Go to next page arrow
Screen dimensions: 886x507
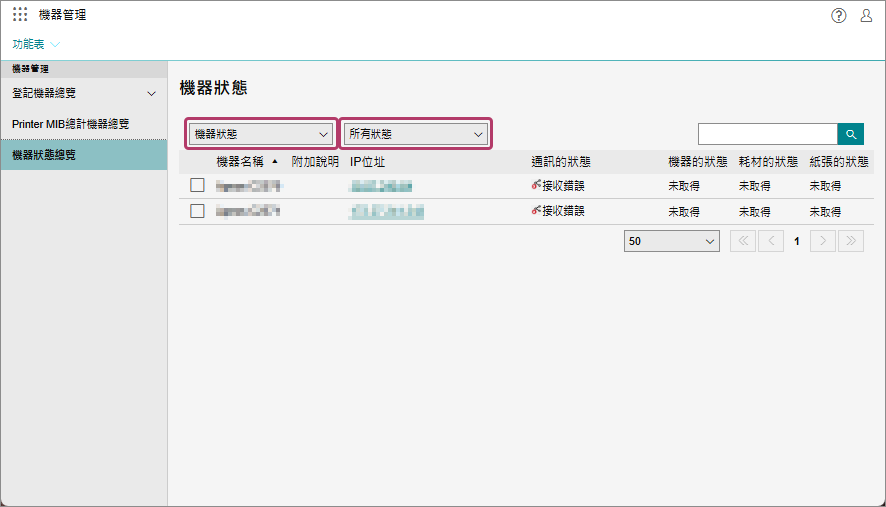823,241
